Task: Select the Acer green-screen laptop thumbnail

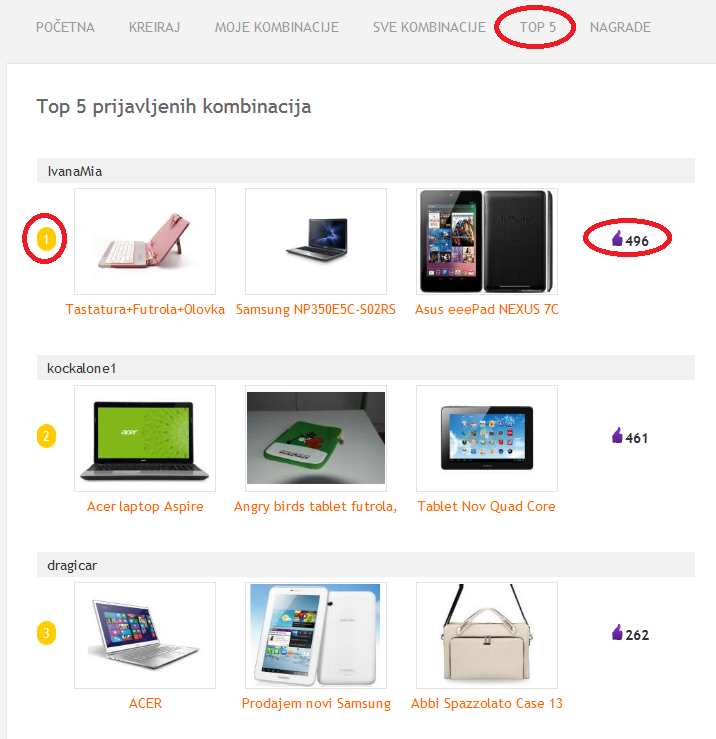Action: point(145,438)
